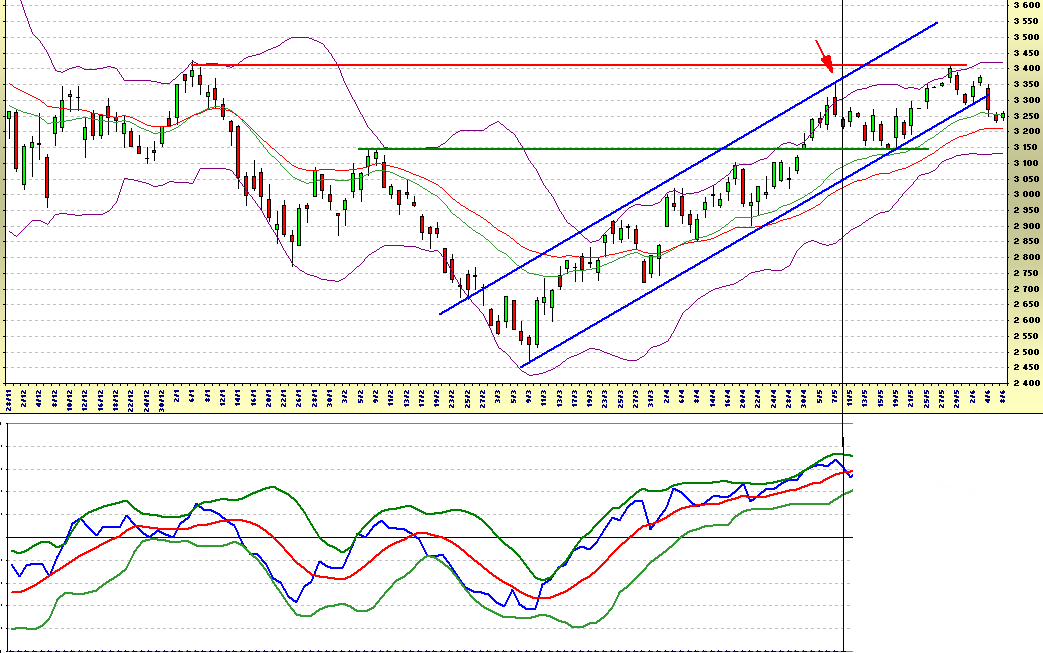1043x653 pixels.
Task: Select the 2 400 price axis label
Action: 1023,383
